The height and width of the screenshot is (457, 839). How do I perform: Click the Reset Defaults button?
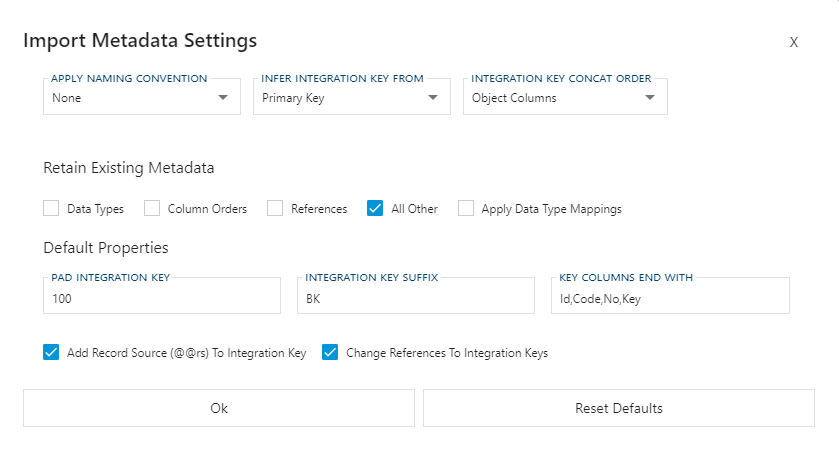(618, 408)
